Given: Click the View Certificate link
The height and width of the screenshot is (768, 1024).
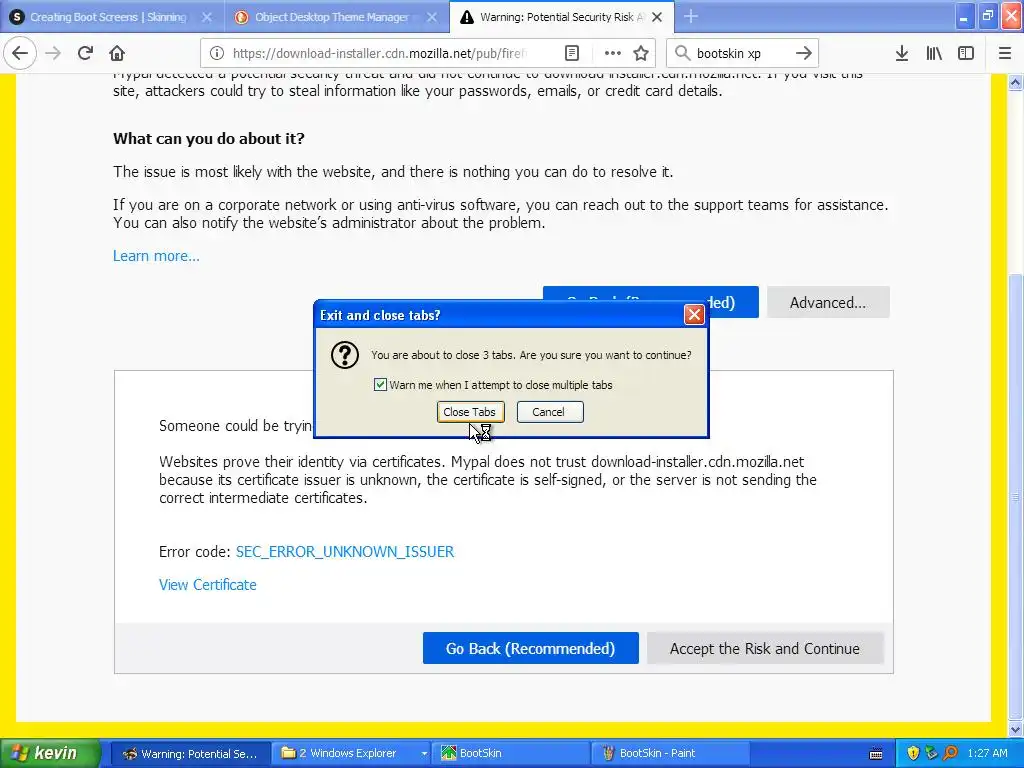Looking at the screenshot, I should click(208, 584).
